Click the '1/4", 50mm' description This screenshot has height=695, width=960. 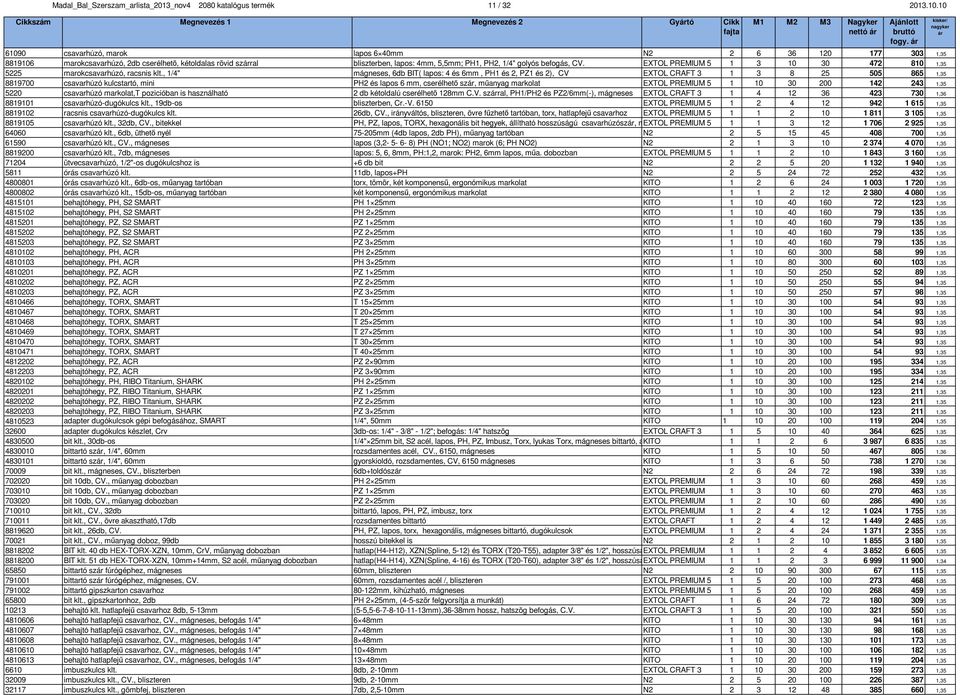[372, 421]
